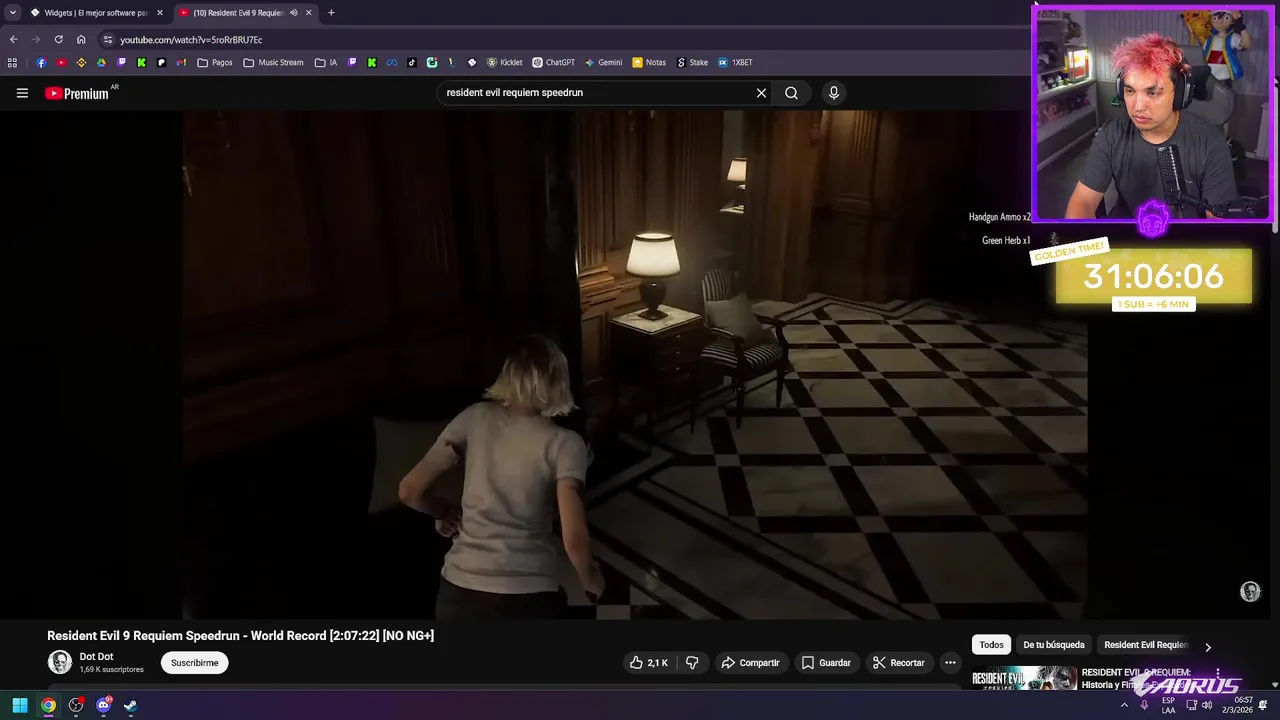Viewport: 1280px width, 720px height.
Task: Open the IA bookmarks folder
Action: coord(326,62)
